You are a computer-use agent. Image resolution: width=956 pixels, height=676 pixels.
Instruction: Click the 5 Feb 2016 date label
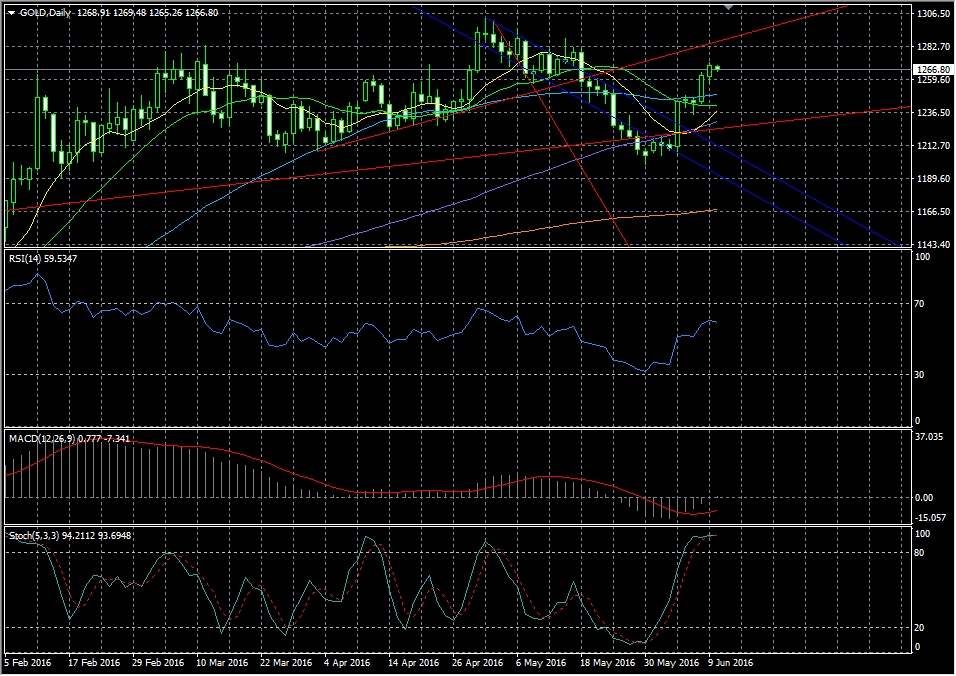27,663
